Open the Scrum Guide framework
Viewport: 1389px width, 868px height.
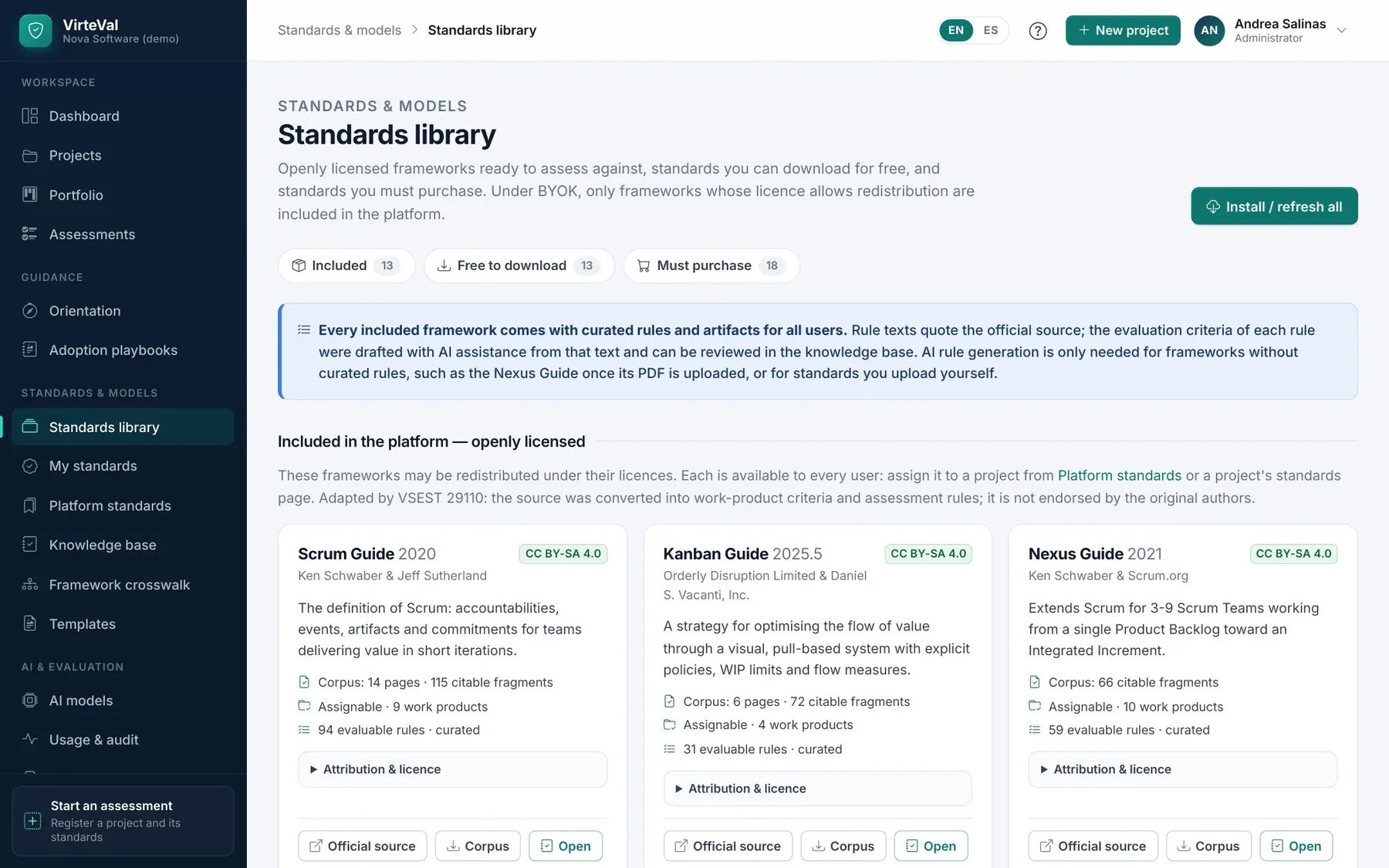click(566, 846)
